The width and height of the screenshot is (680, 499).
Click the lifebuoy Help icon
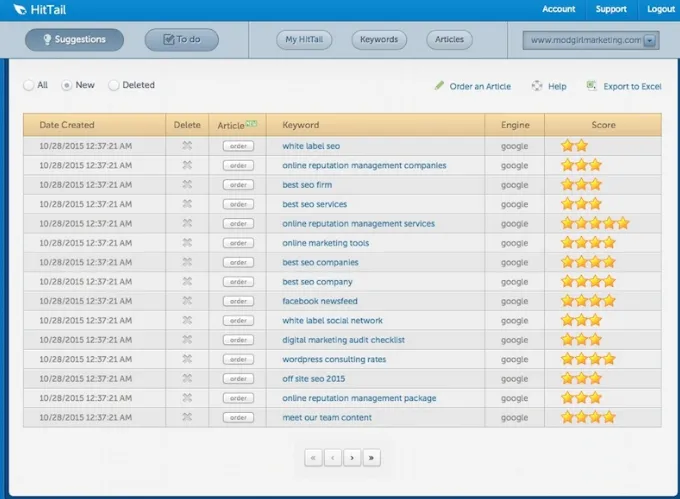537,86
